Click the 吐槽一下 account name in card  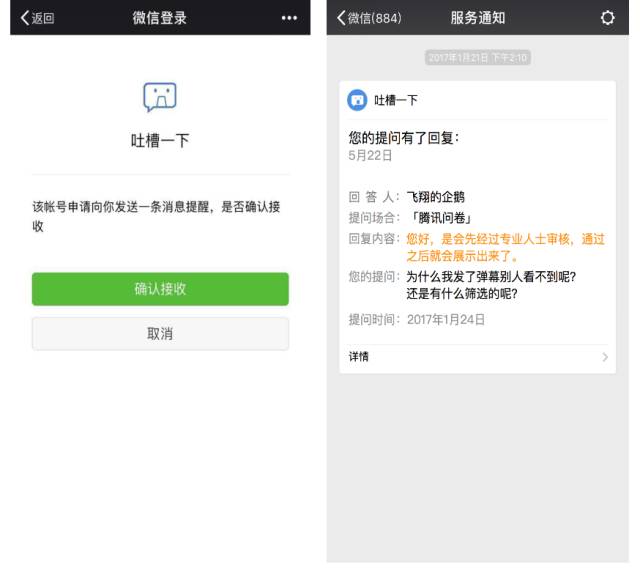(x=396, y=100)
